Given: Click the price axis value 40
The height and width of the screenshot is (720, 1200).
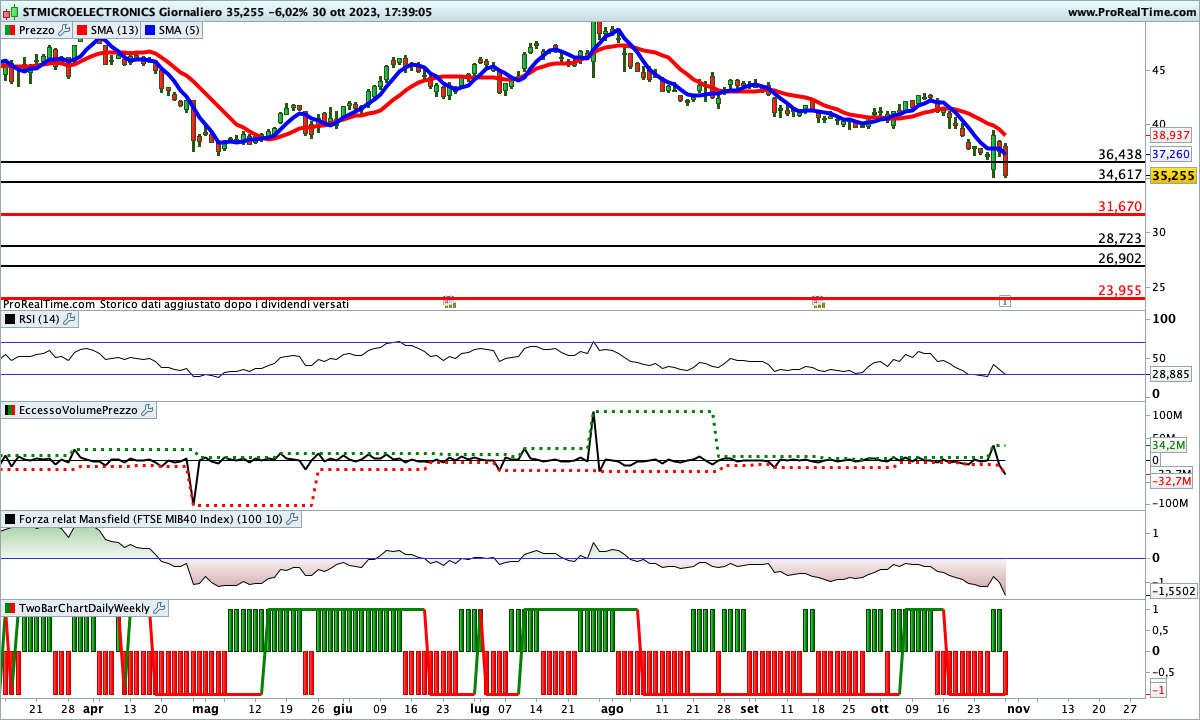Looking at the screenshot, I should coord(1158,124).
